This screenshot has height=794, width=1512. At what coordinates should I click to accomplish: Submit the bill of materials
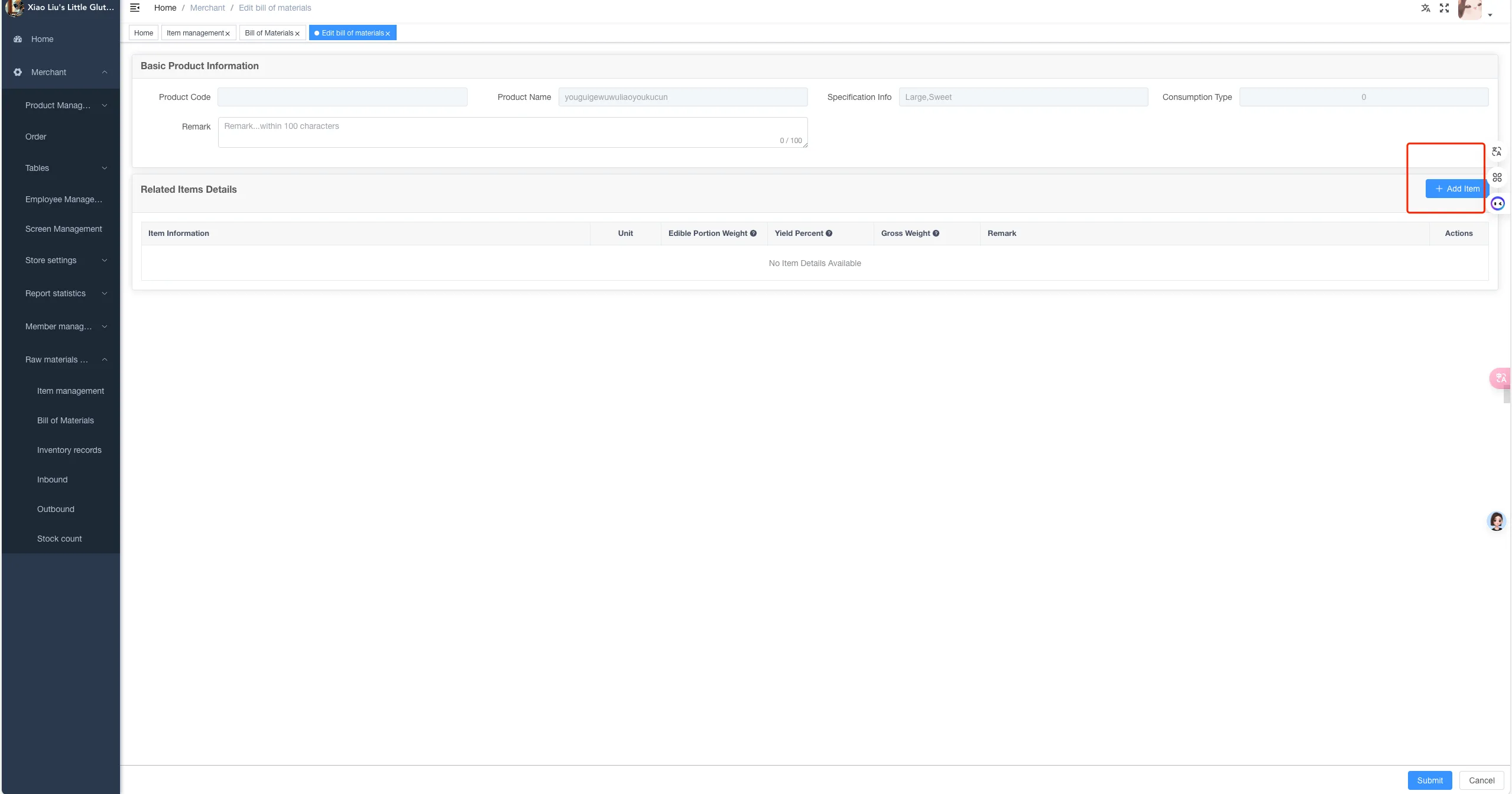[1429, 780]
